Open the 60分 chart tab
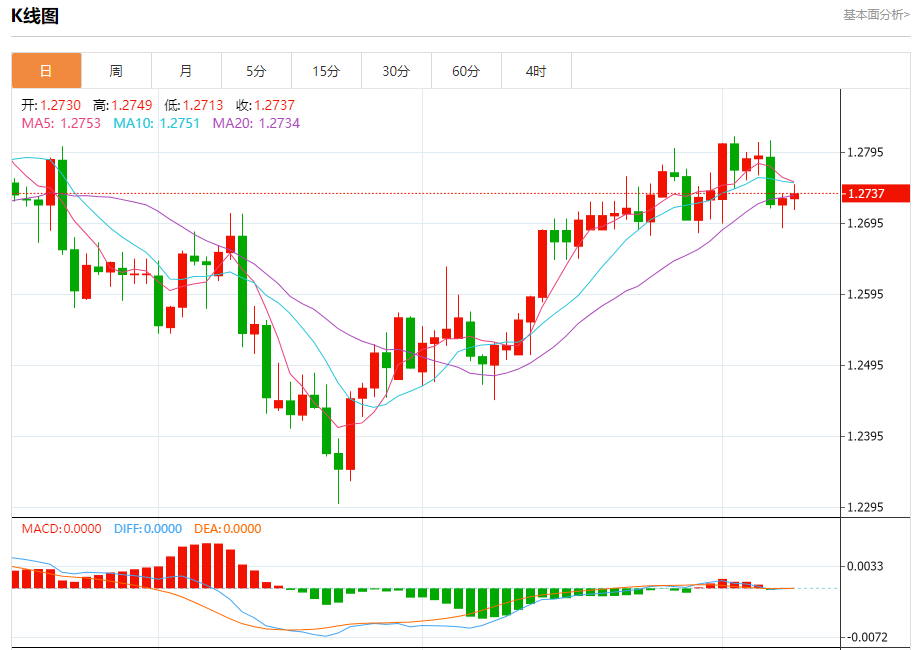This screenshot has height=650, width=915. click(x=466, y=71)
